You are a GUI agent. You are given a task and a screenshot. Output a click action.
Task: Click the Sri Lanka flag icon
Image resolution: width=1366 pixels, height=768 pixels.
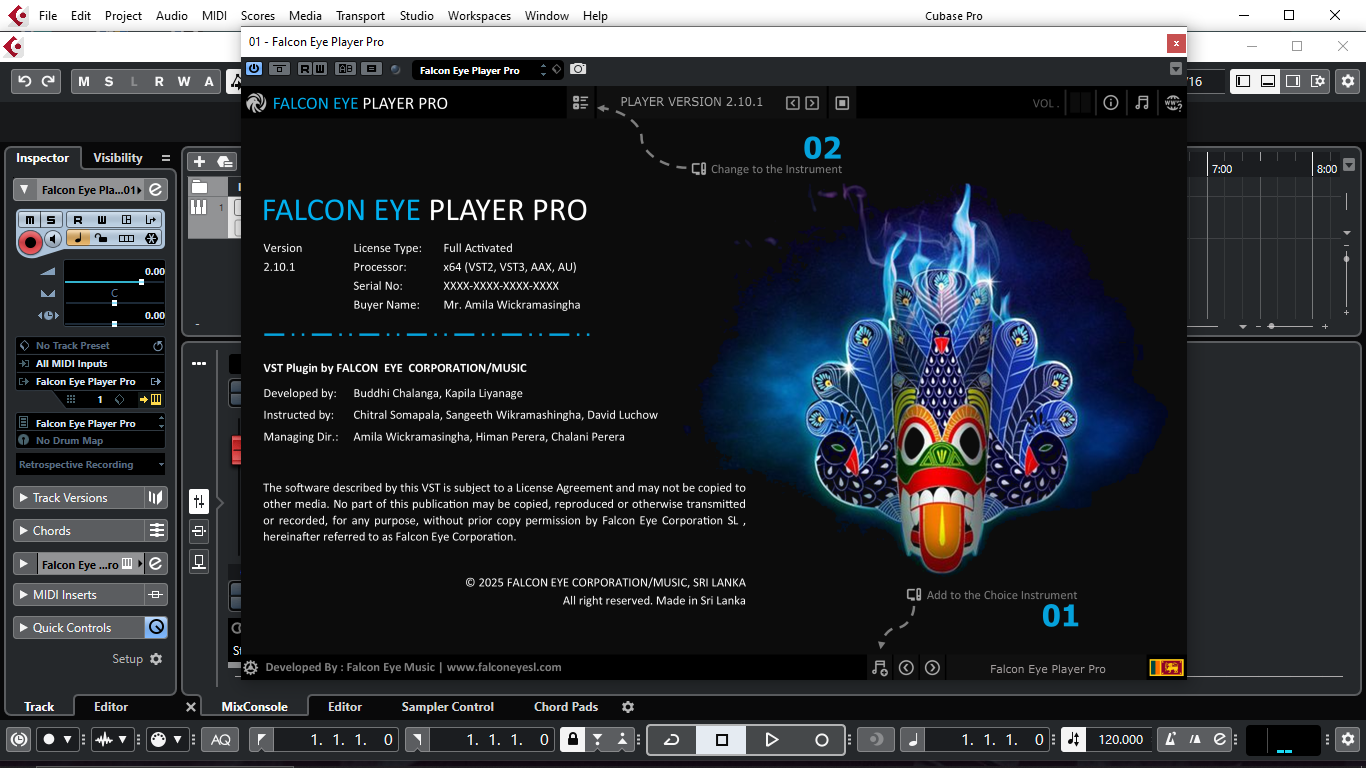(x=1166, y=668)
